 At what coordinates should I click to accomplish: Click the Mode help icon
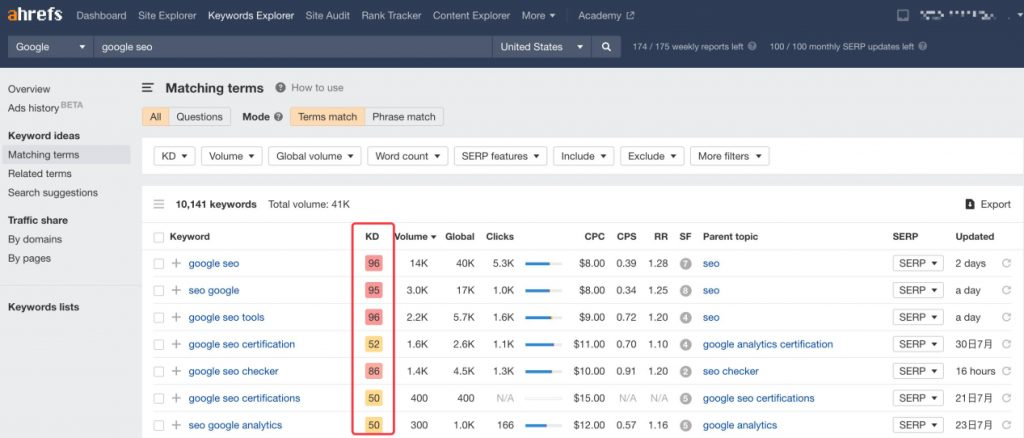point(278,117)
